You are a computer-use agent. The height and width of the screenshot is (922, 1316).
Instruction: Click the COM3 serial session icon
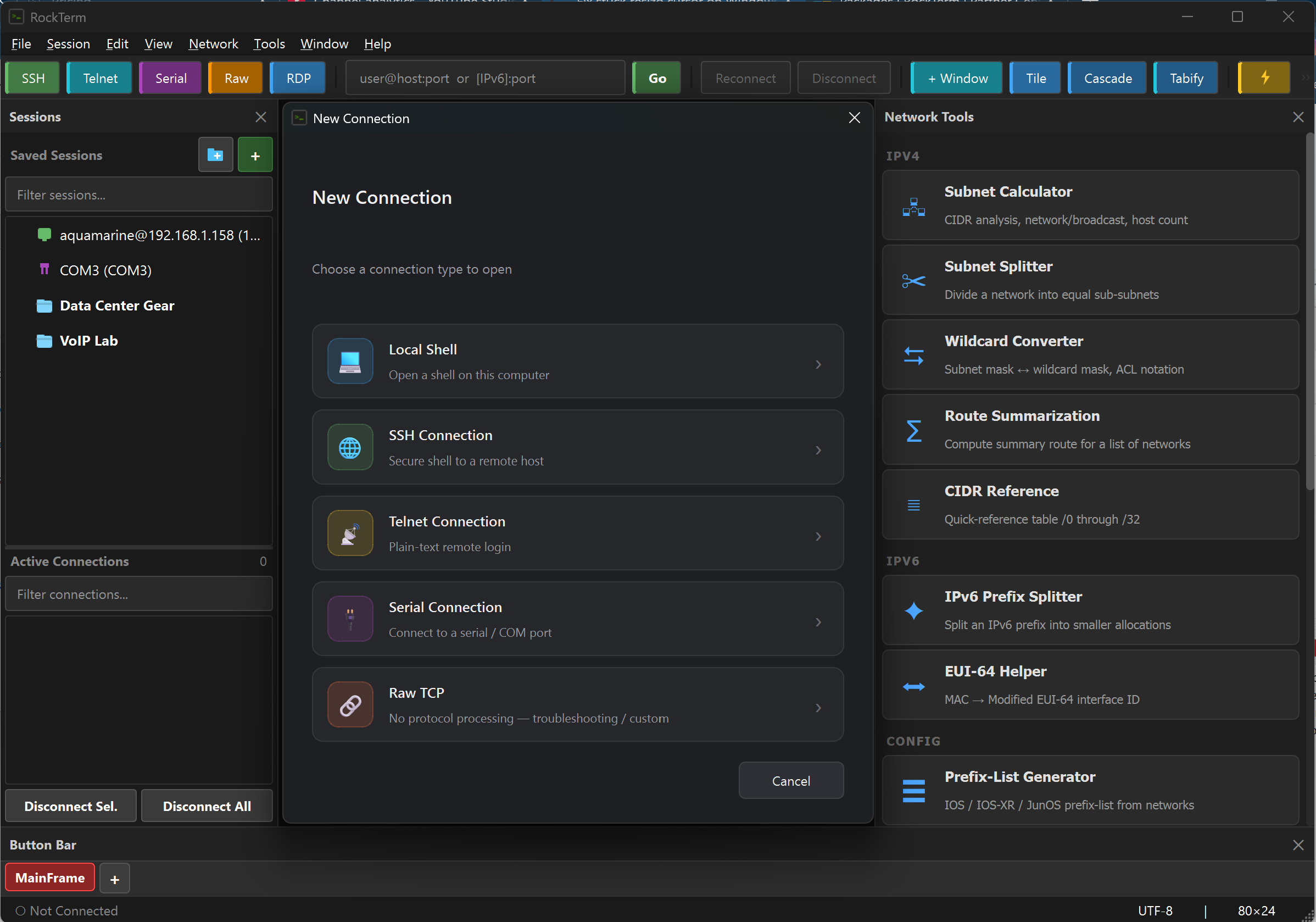pyautogui.click(x=44, y=269)
